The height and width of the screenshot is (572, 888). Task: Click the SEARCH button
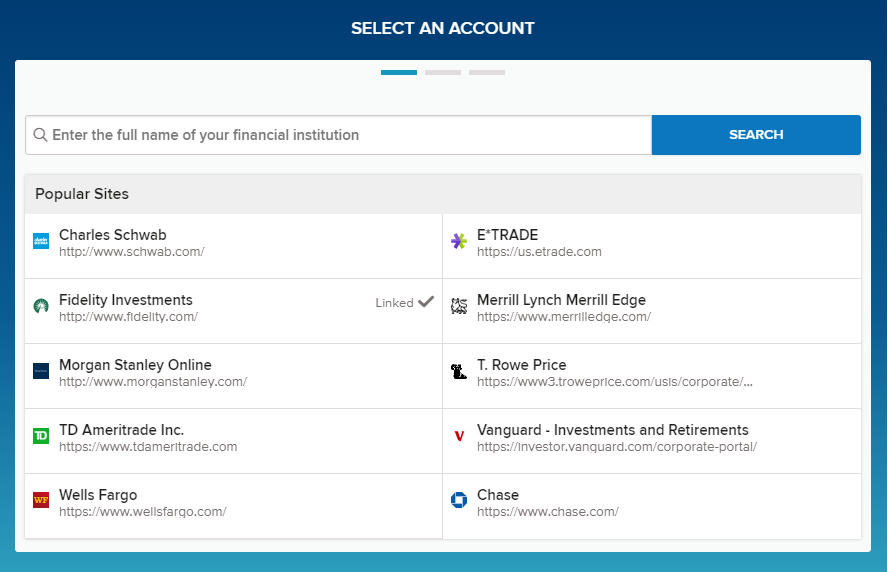756,135
